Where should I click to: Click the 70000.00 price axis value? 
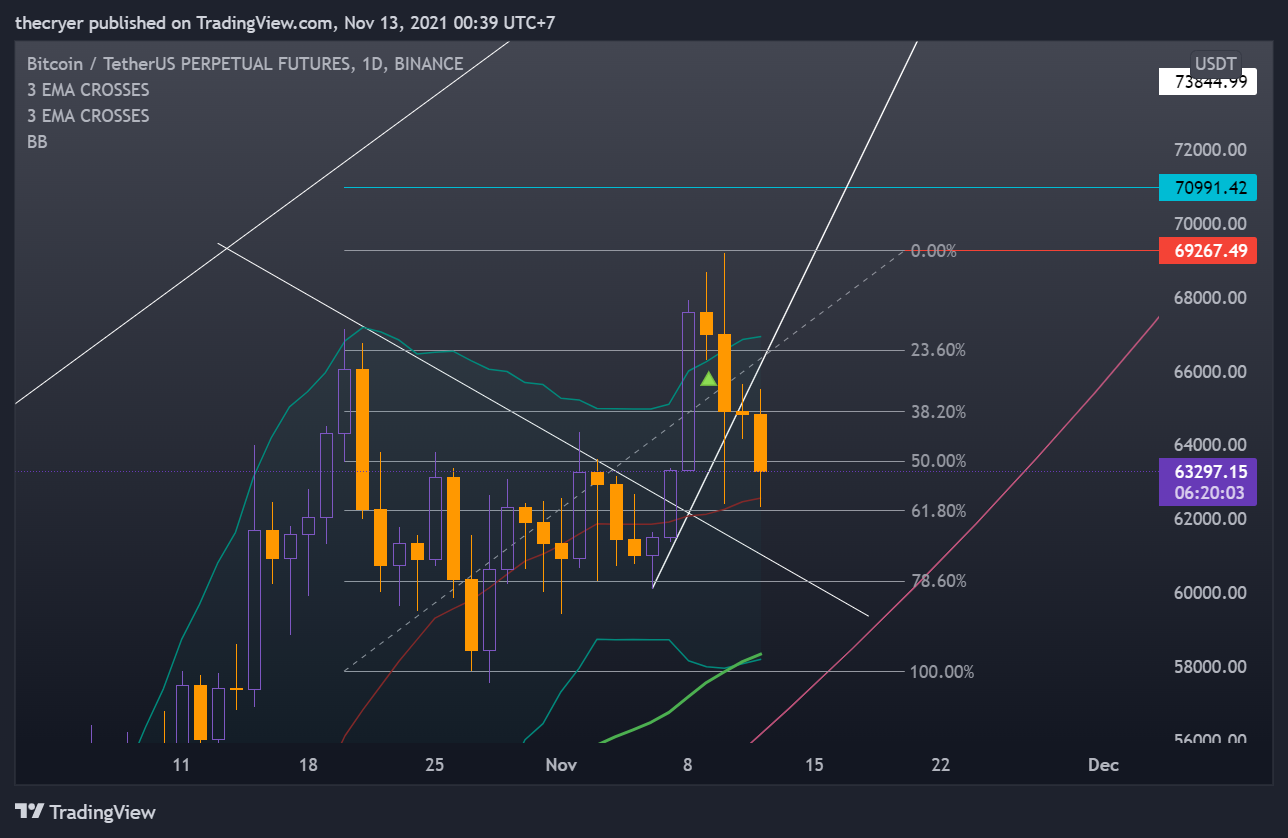click(1210, 224)
